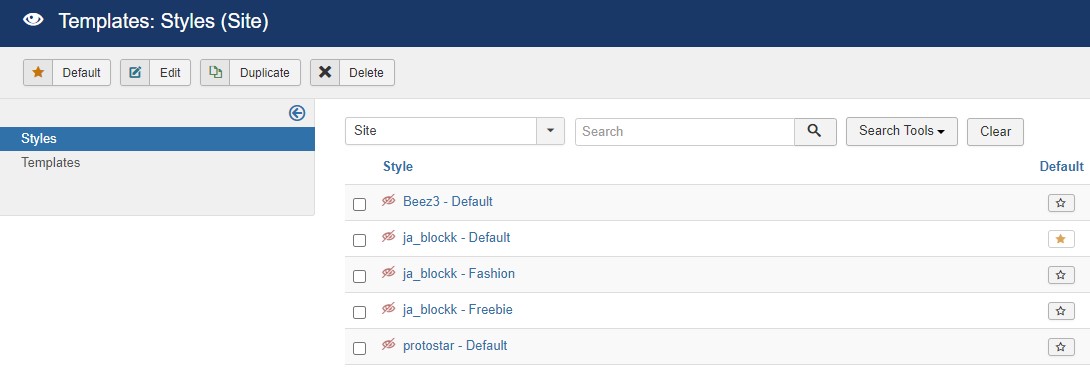1090x369 pixels.
Task: Click the Delete toolbar button
Action: [x=352, y=72]
